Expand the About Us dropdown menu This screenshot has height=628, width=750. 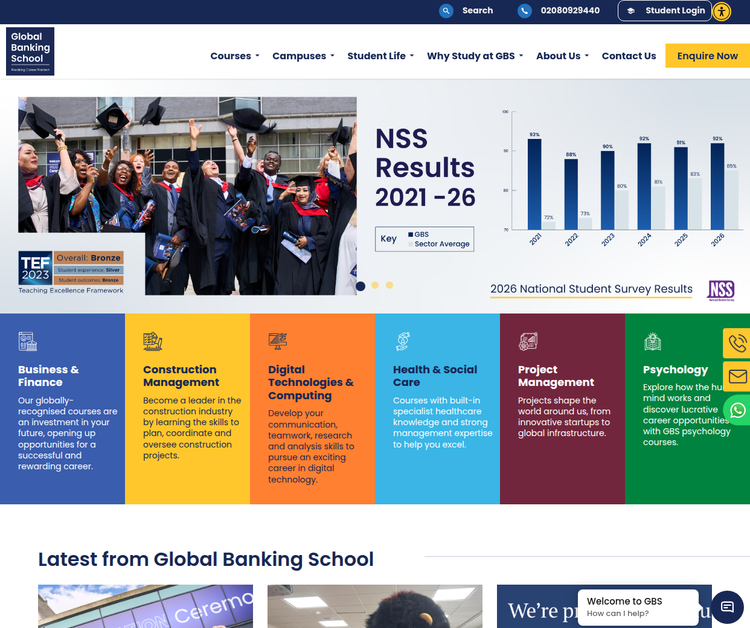tap(562, 56)
